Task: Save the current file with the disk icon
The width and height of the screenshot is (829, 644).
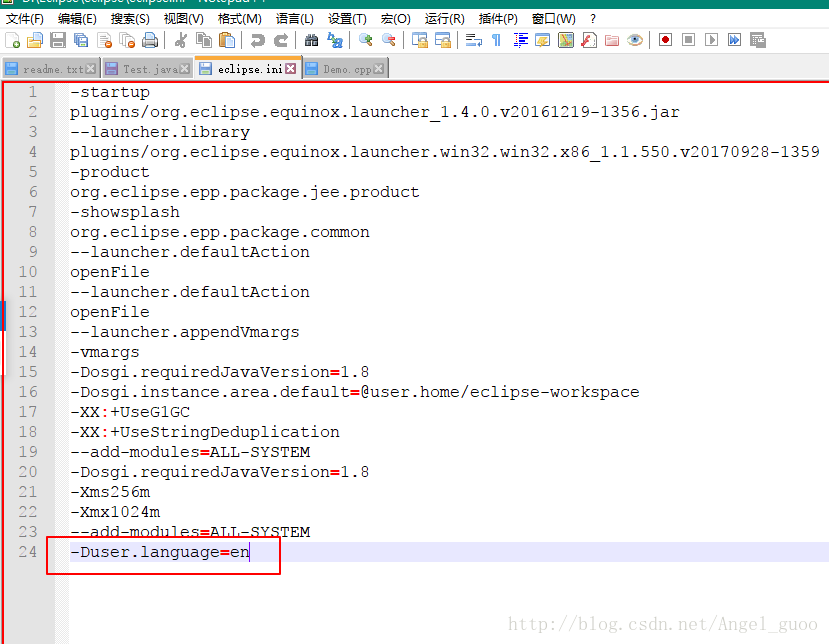Action: tap(58, 40)
